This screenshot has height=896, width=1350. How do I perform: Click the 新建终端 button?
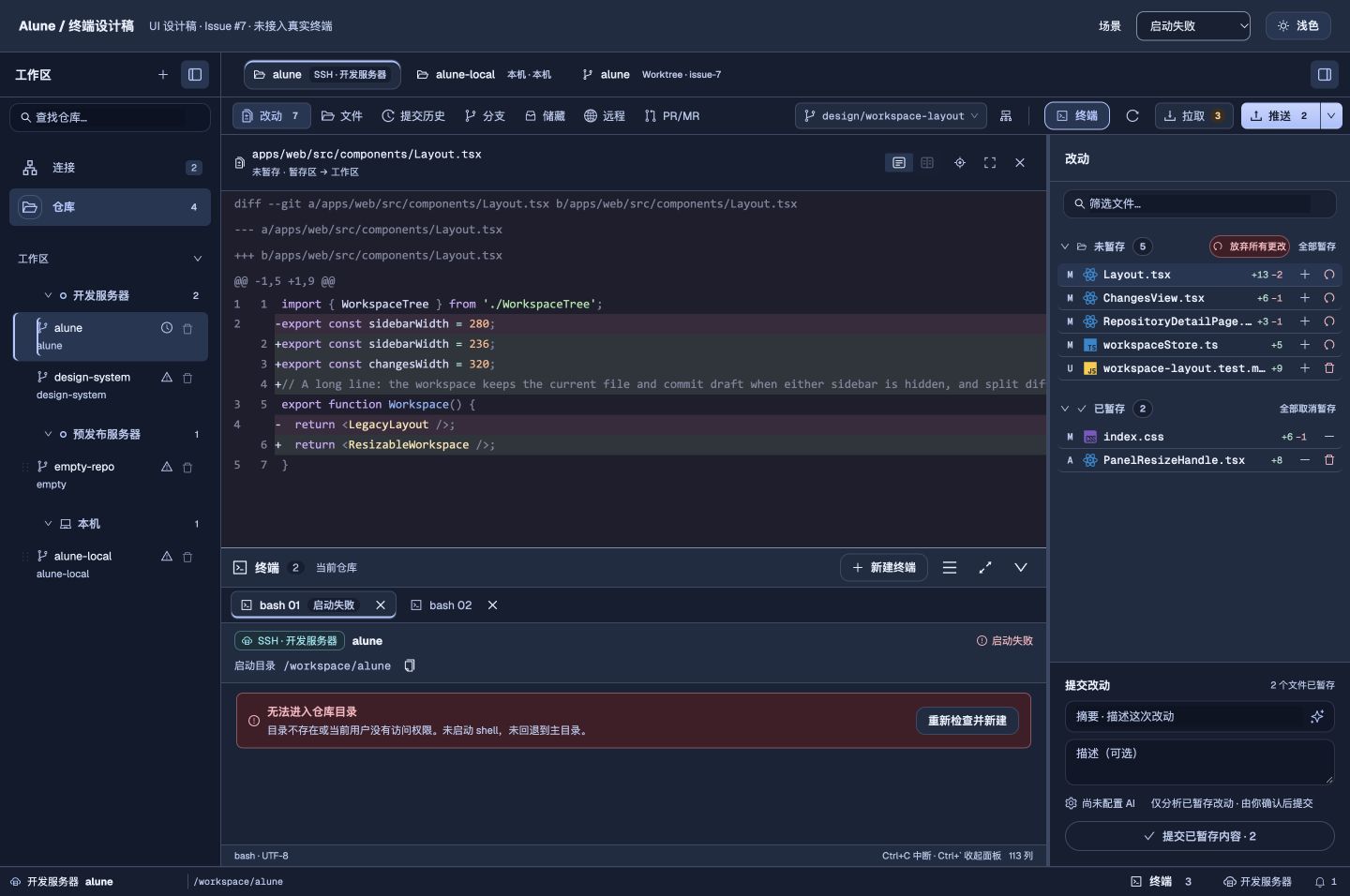(x=884, y=568)
